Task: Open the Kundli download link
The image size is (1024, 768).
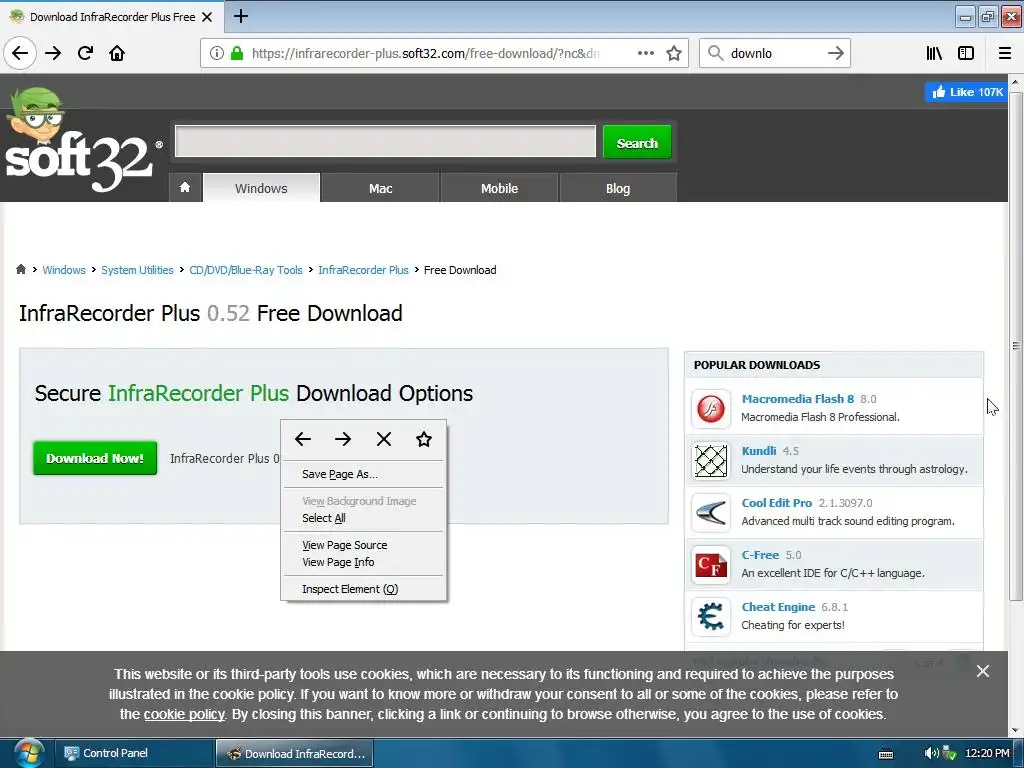Action: pos(759,451)
